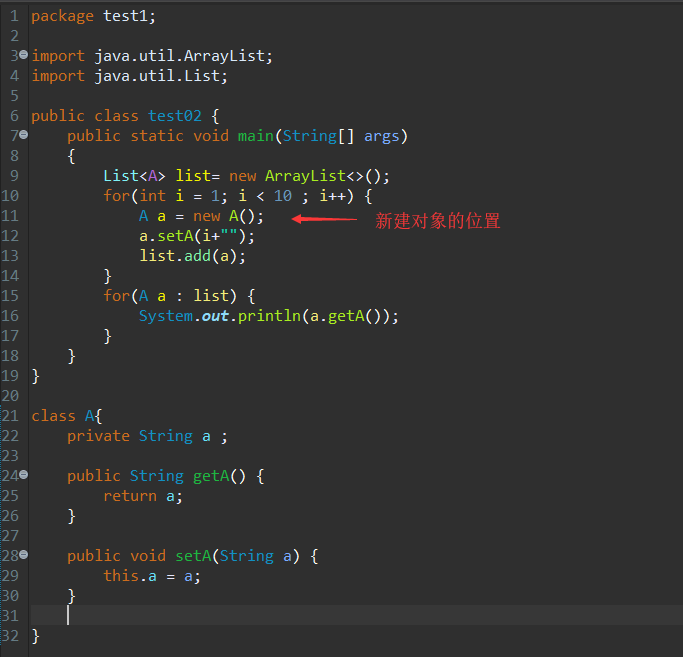Click 'private String a ;' field
The image size is (683, 657).
147,436
